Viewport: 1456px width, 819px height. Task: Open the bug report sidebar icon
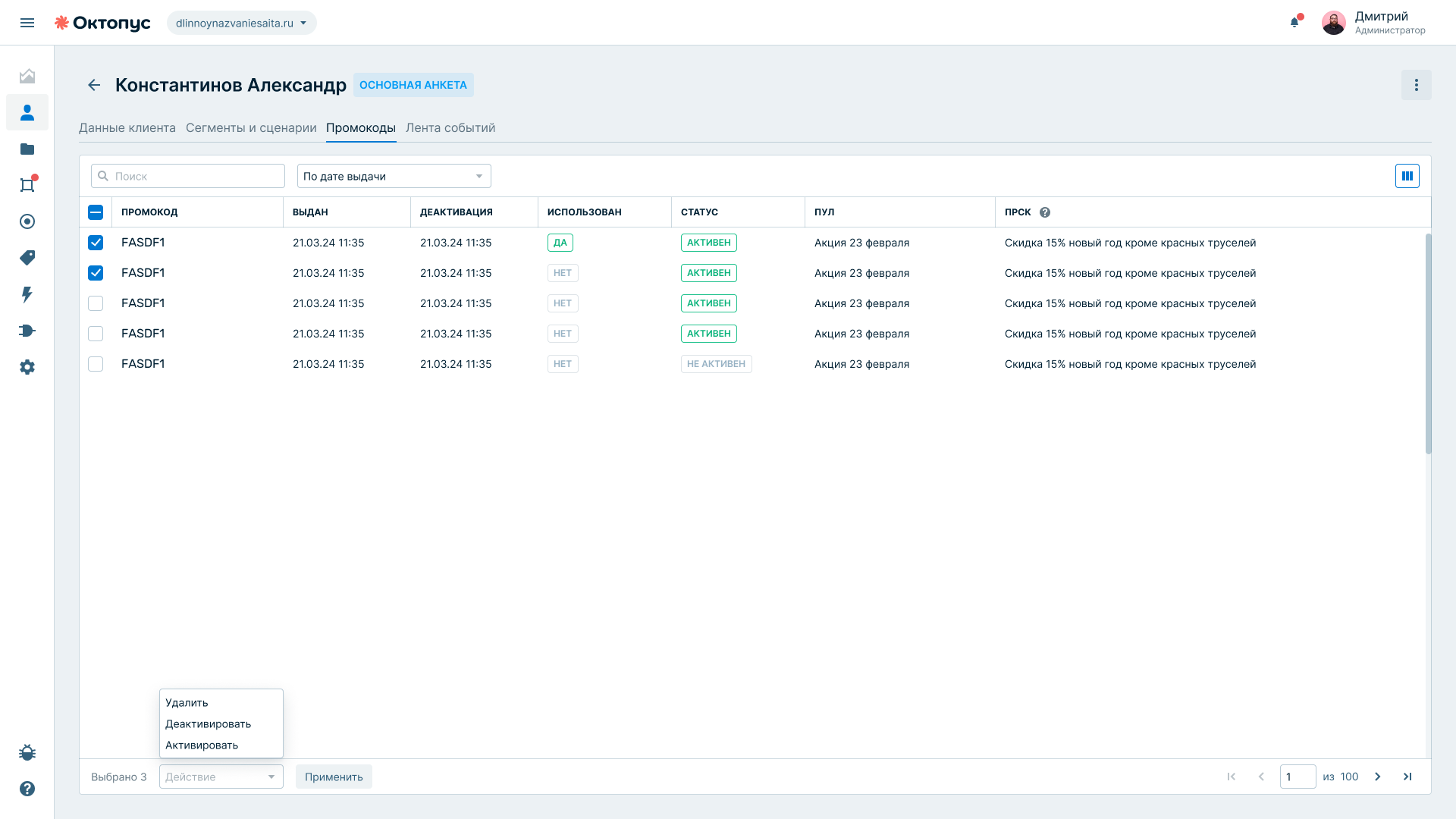27,752
